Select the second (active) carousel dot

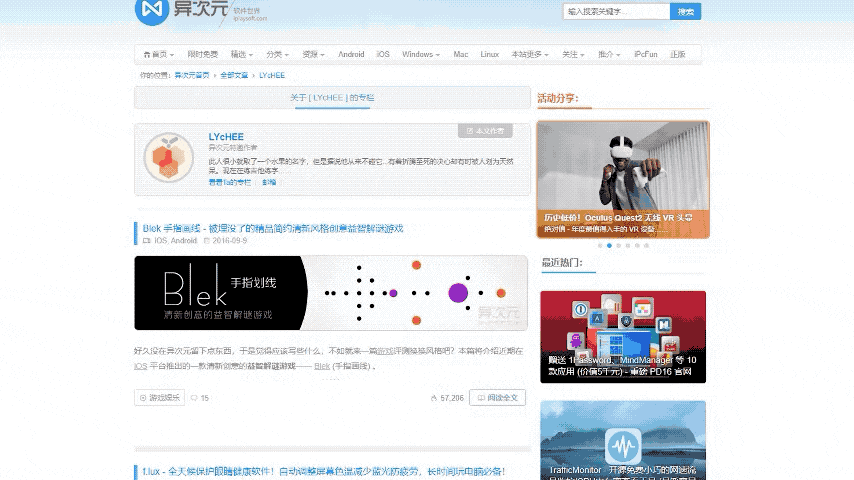(x=609, y=246)
